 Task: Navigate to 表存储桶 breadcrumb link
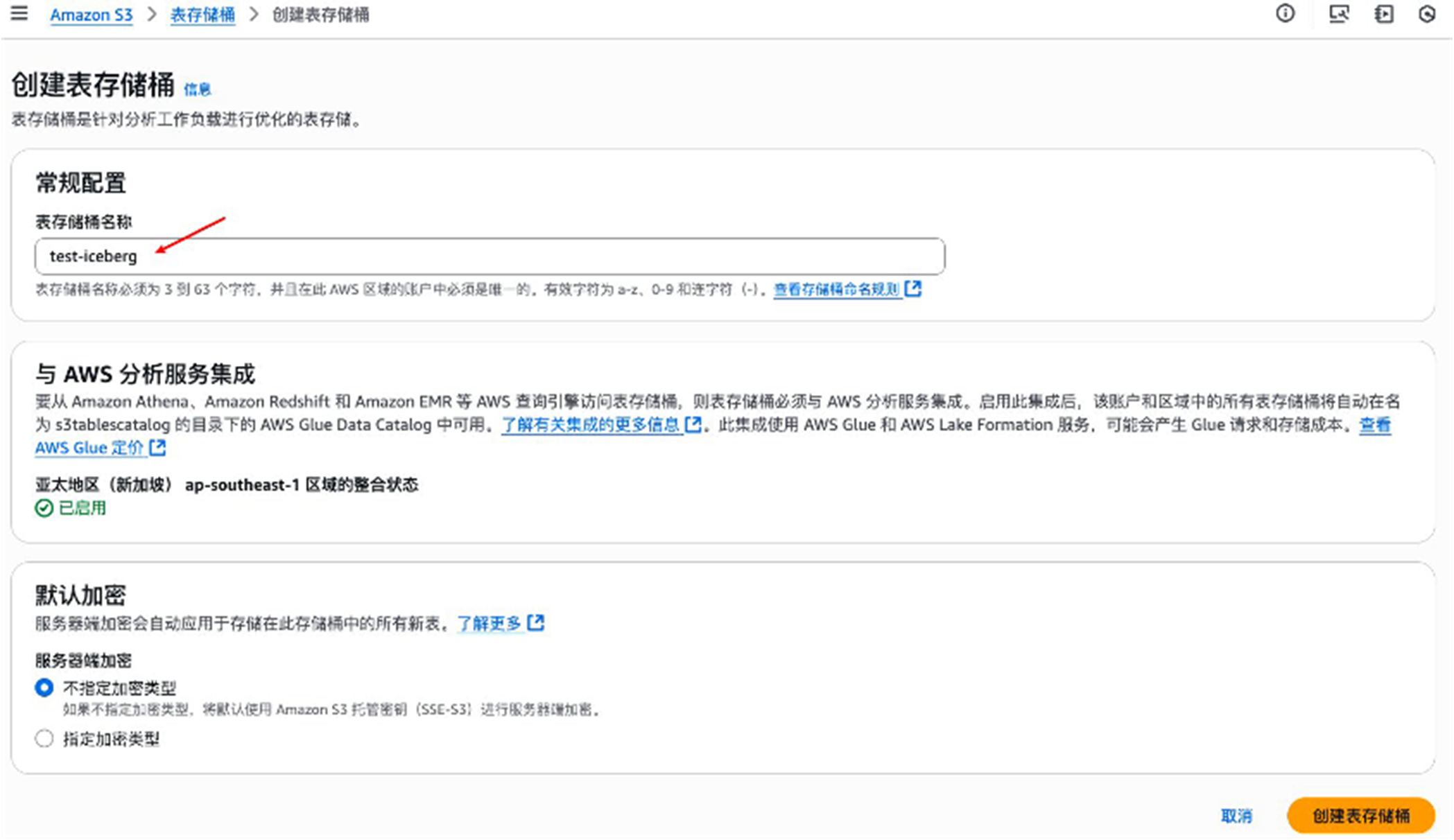(x=202, y=15)
